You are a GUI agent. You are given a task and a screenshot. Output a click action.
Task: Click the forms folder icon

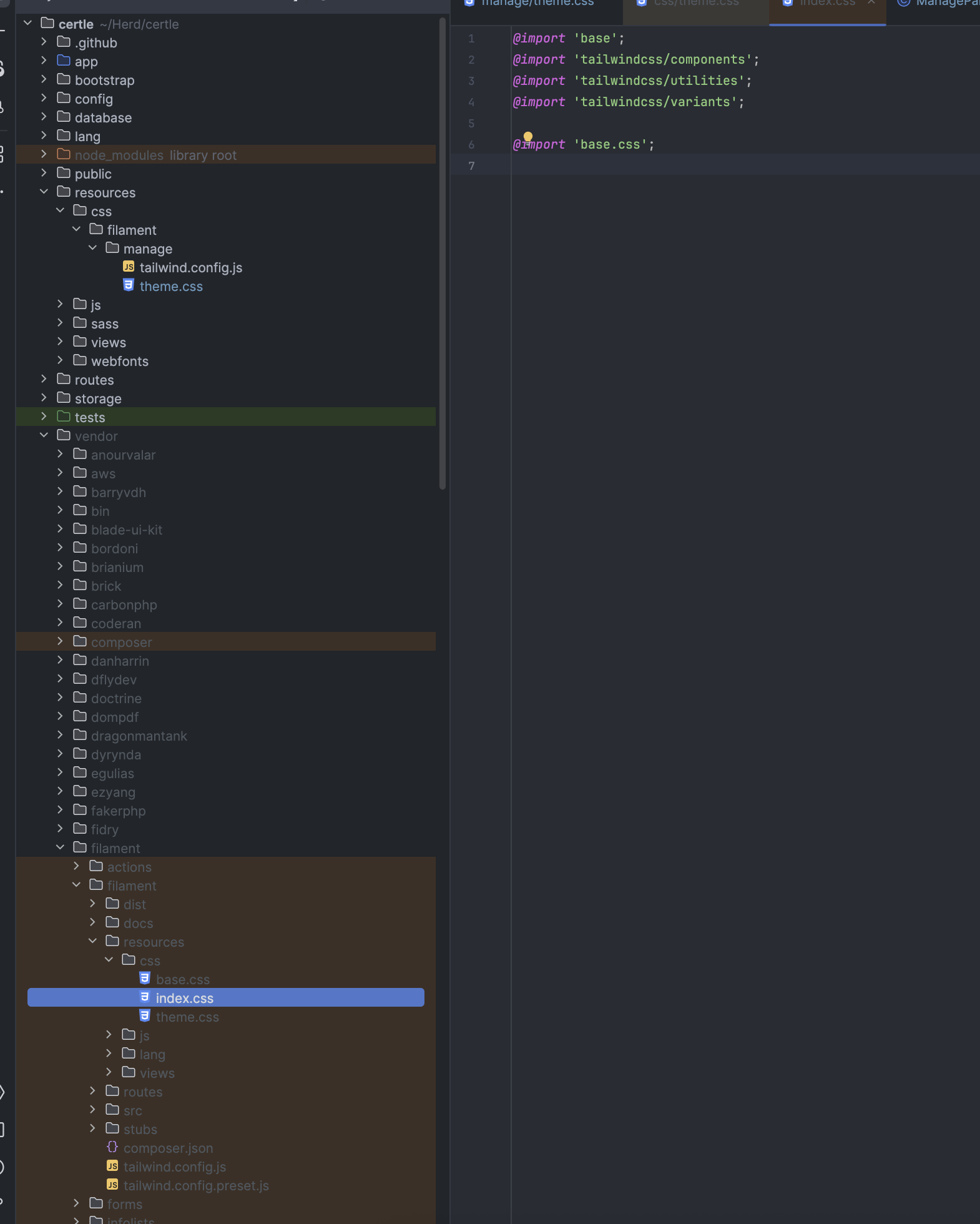pos(96,1203)
